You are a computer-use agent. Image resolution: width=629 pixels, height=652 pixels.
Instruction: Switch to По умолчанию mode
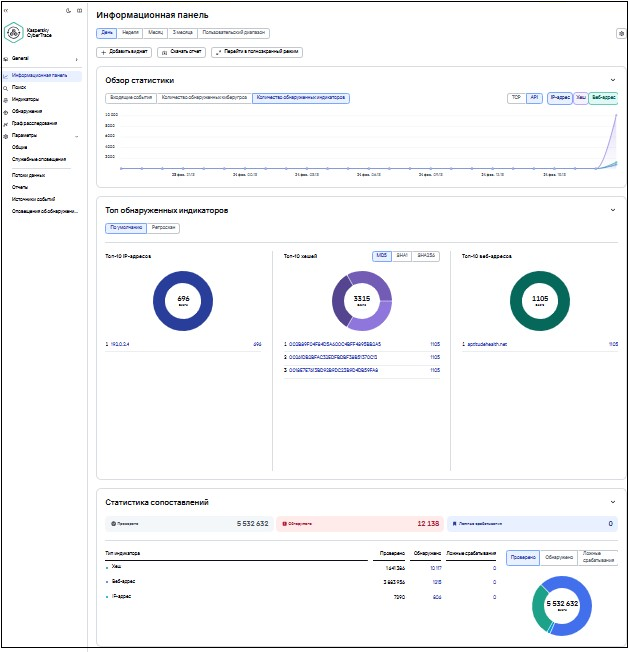[126, 228]
